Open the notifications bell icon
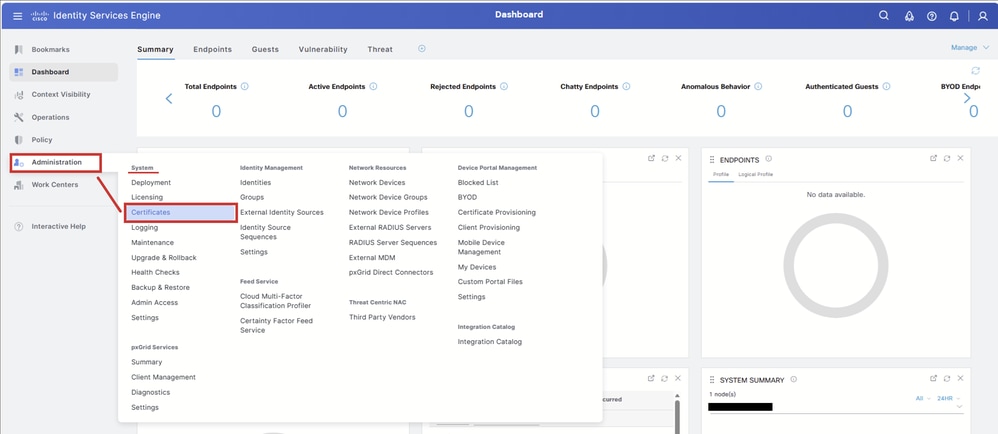The height and width of the screenshot is (434, 998). click(x=953, y=17)
